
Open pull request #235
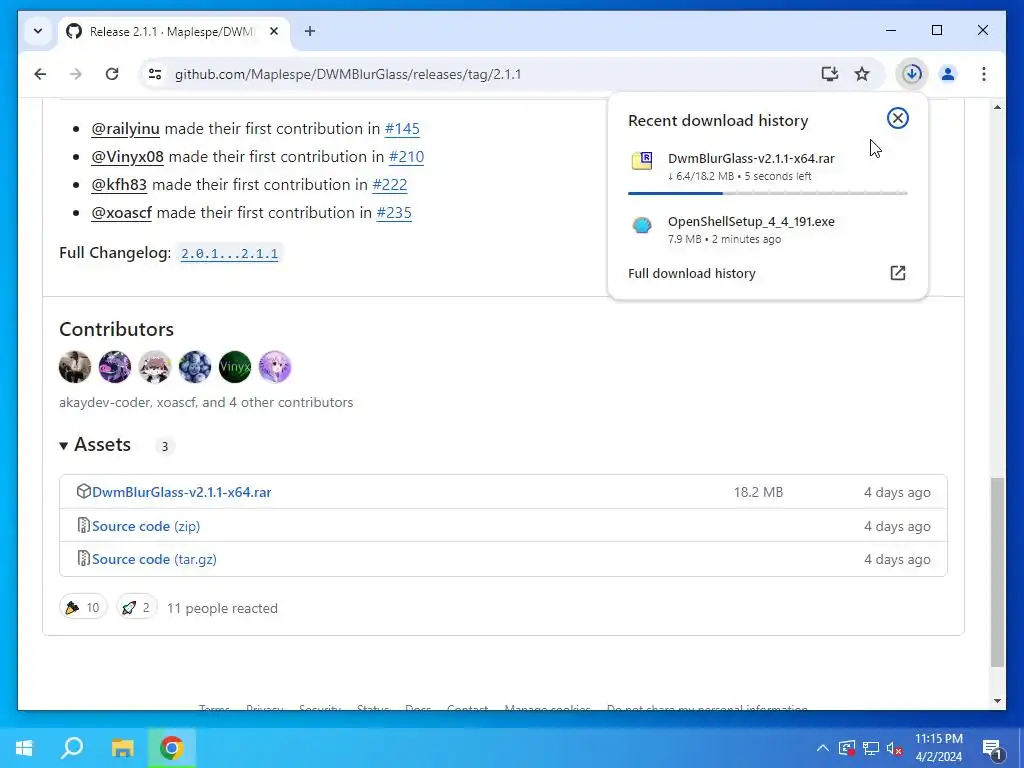394,213
